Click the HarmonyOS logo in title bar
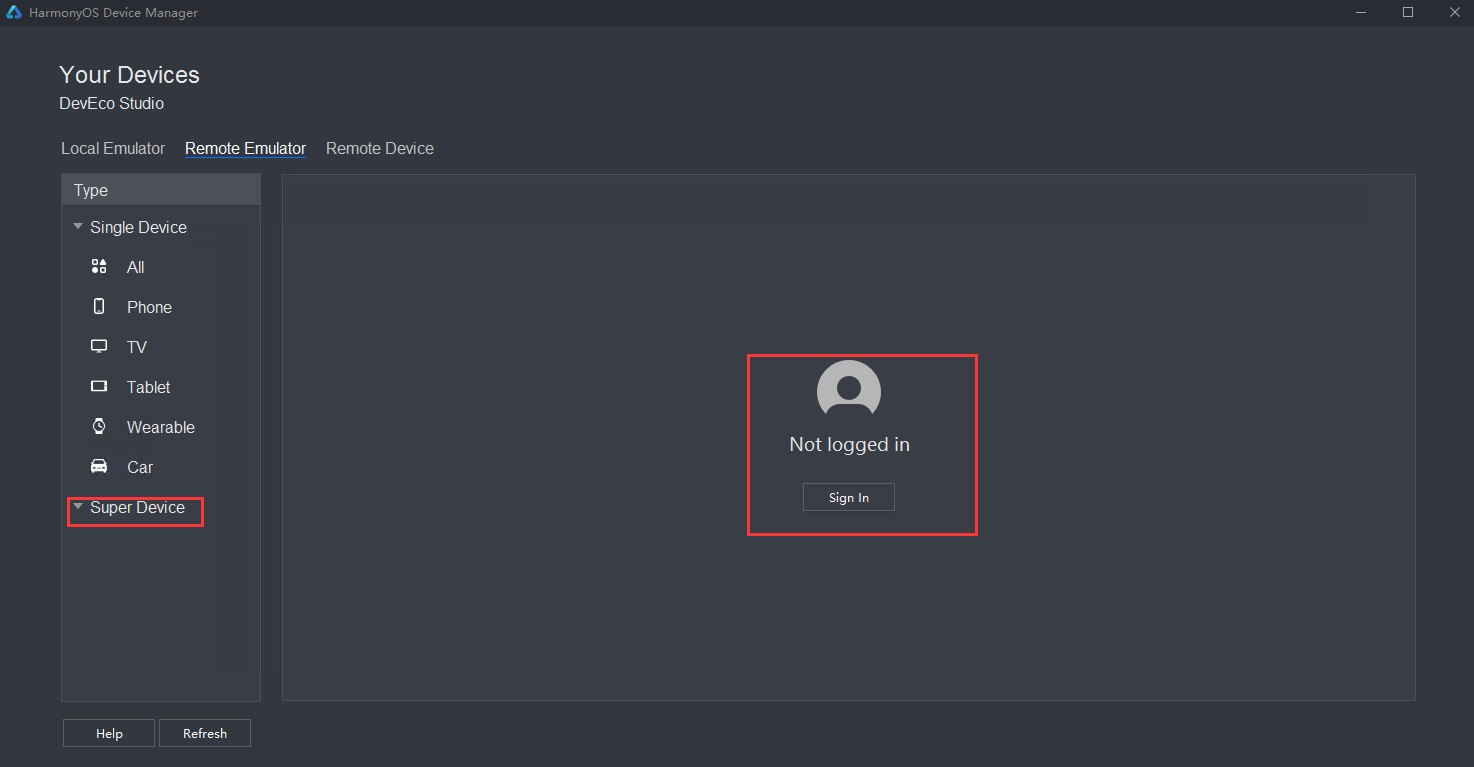 click(14, 13)
